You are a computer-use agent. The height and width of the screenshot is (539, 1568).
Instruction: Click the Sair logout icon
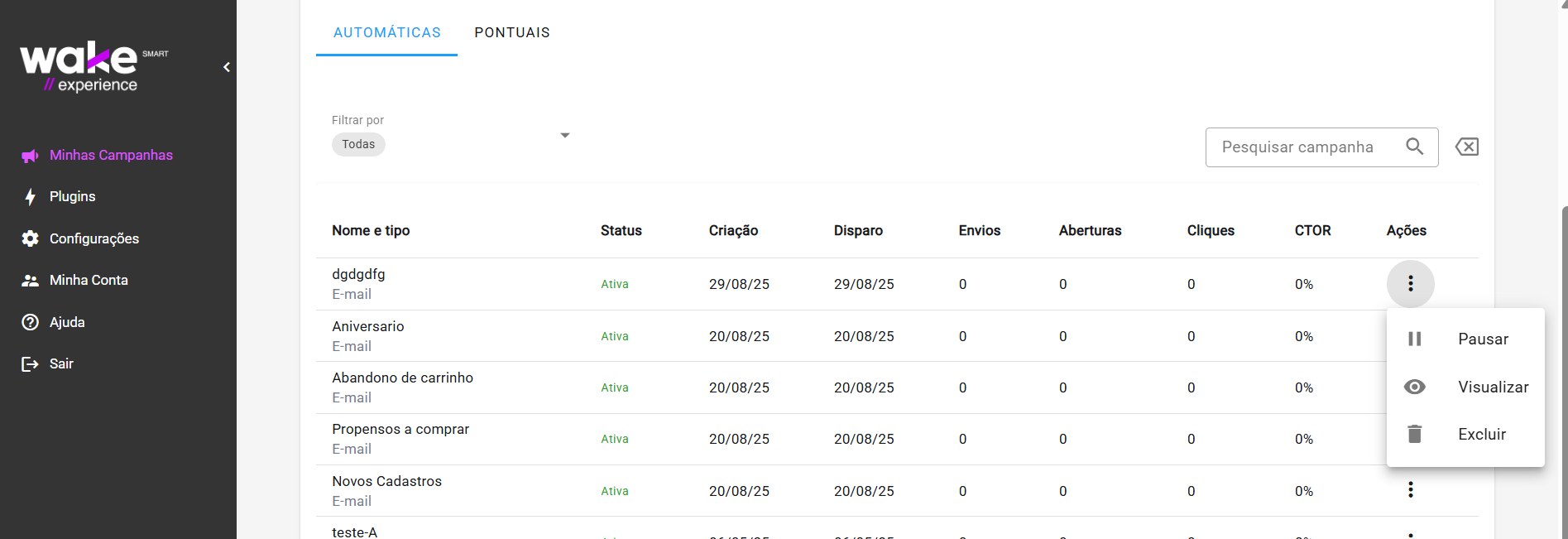point(31,364)
